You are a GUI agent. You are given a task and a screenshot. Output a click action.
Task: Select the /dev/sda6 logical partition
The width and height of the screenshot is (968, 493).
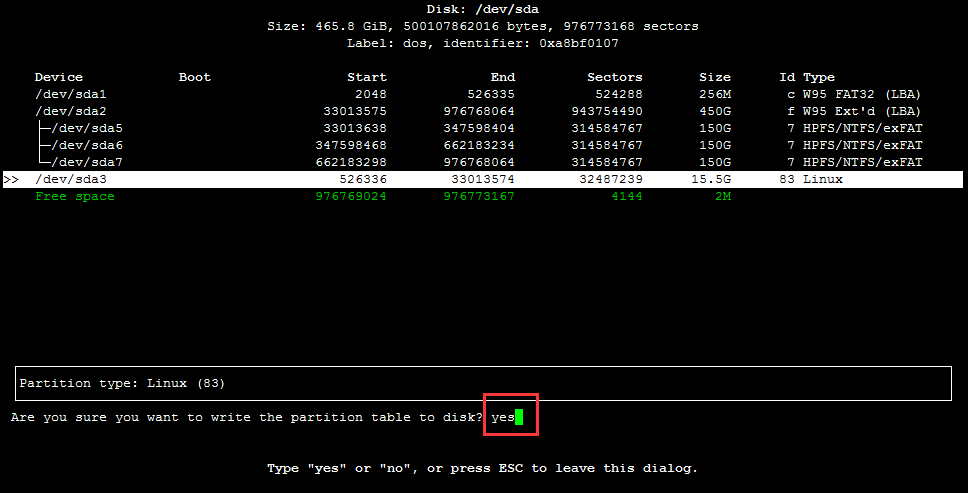[86, 145]
